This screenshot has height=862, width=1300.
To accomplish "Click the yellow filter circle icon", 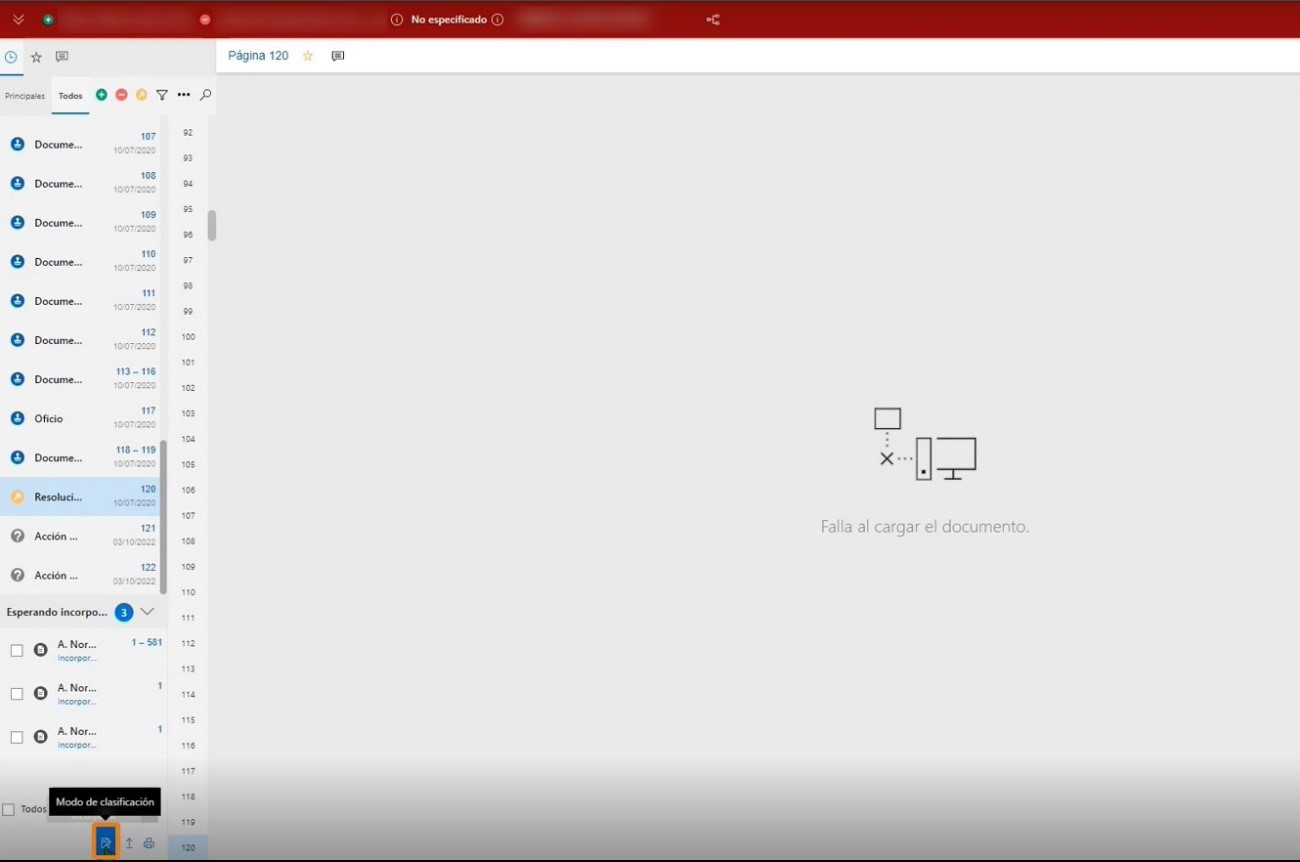I will coord(141,95).
